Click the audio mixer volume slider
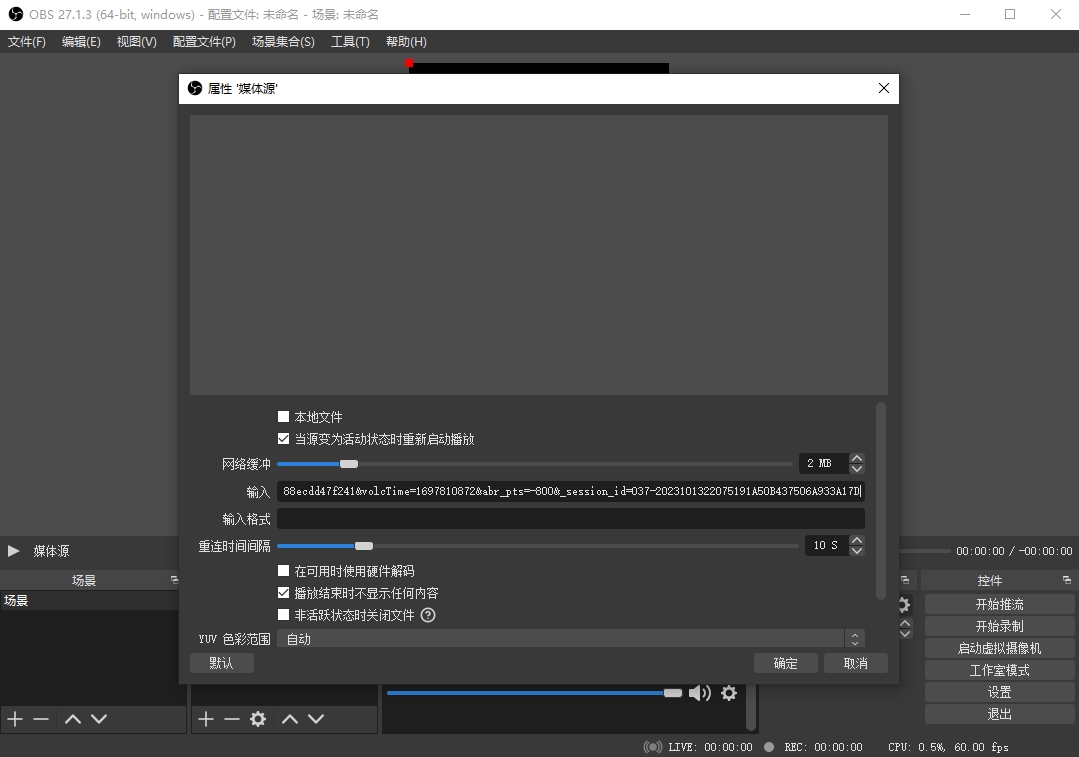 point(534,693)
